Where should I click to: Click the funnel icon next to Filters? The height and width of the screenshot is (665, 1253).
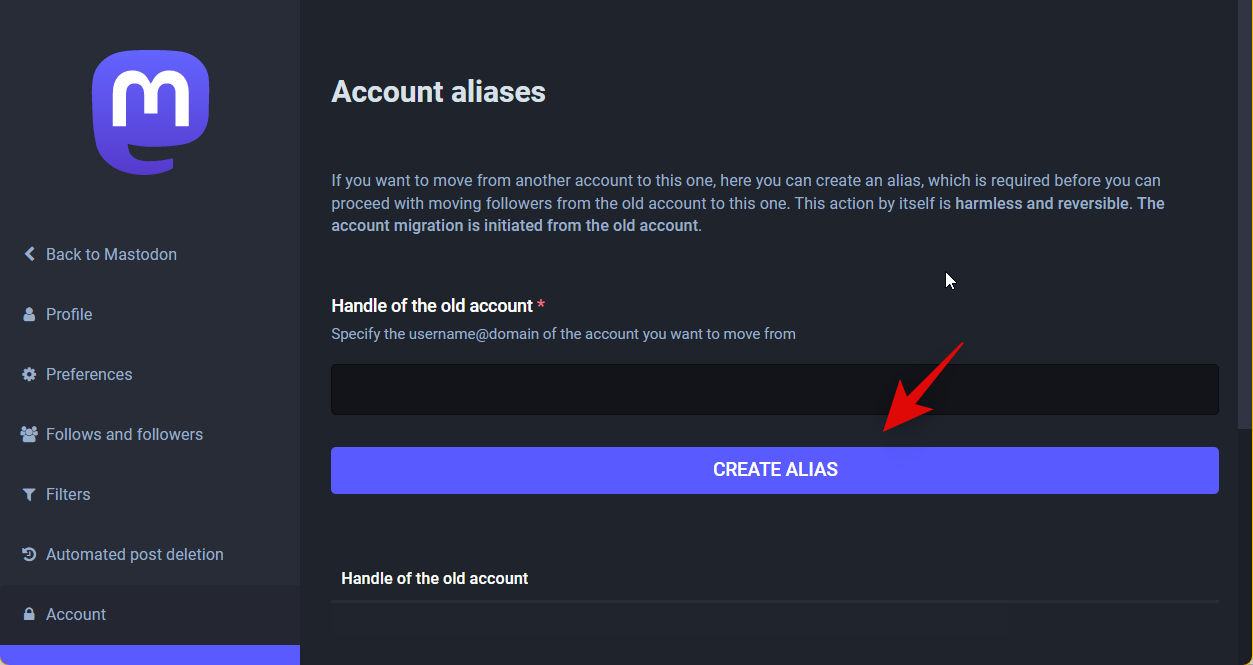[x=29, y=494]
